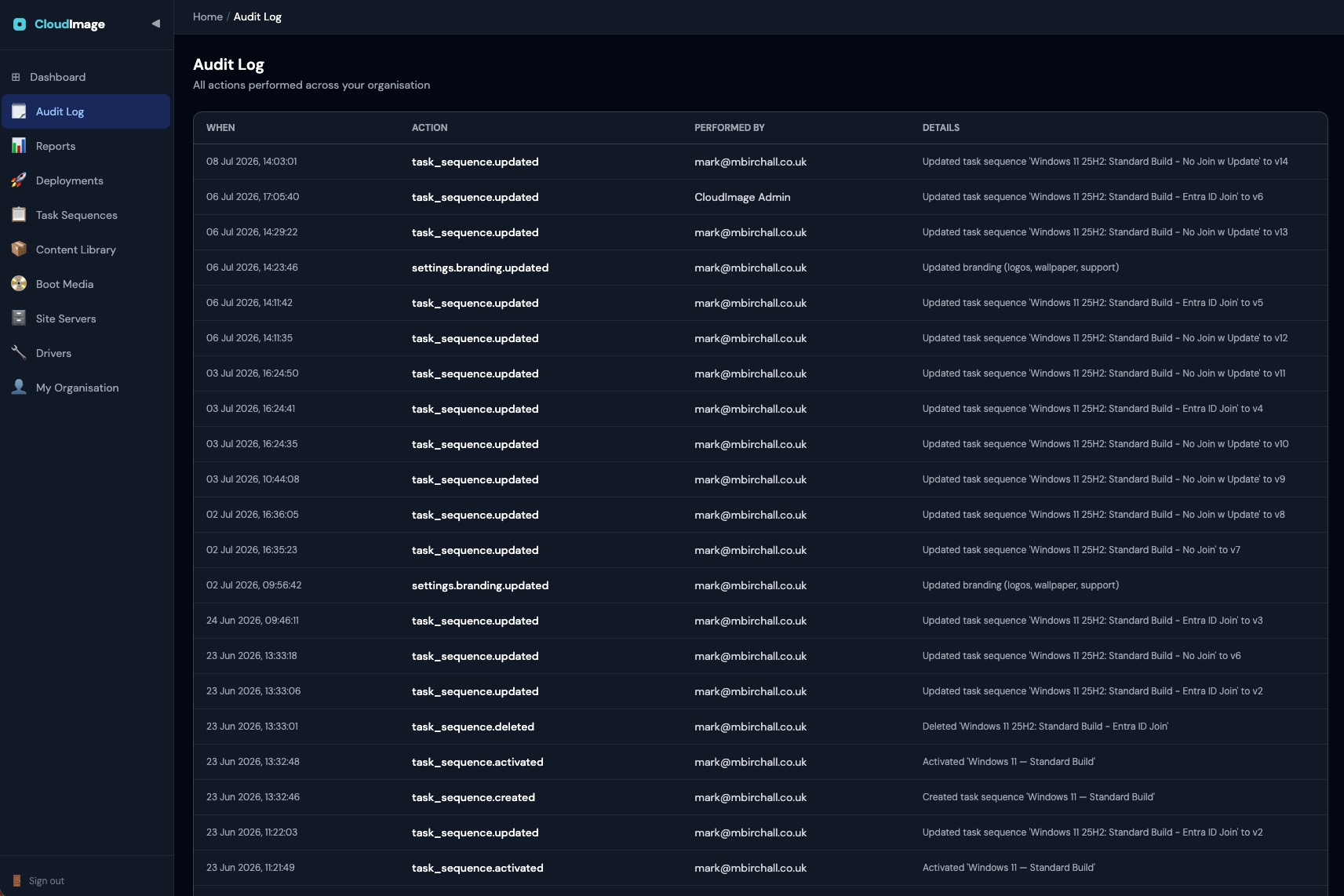Click the Deployments rocket icon
This screenshot has height=896, width=1344.
19,180
